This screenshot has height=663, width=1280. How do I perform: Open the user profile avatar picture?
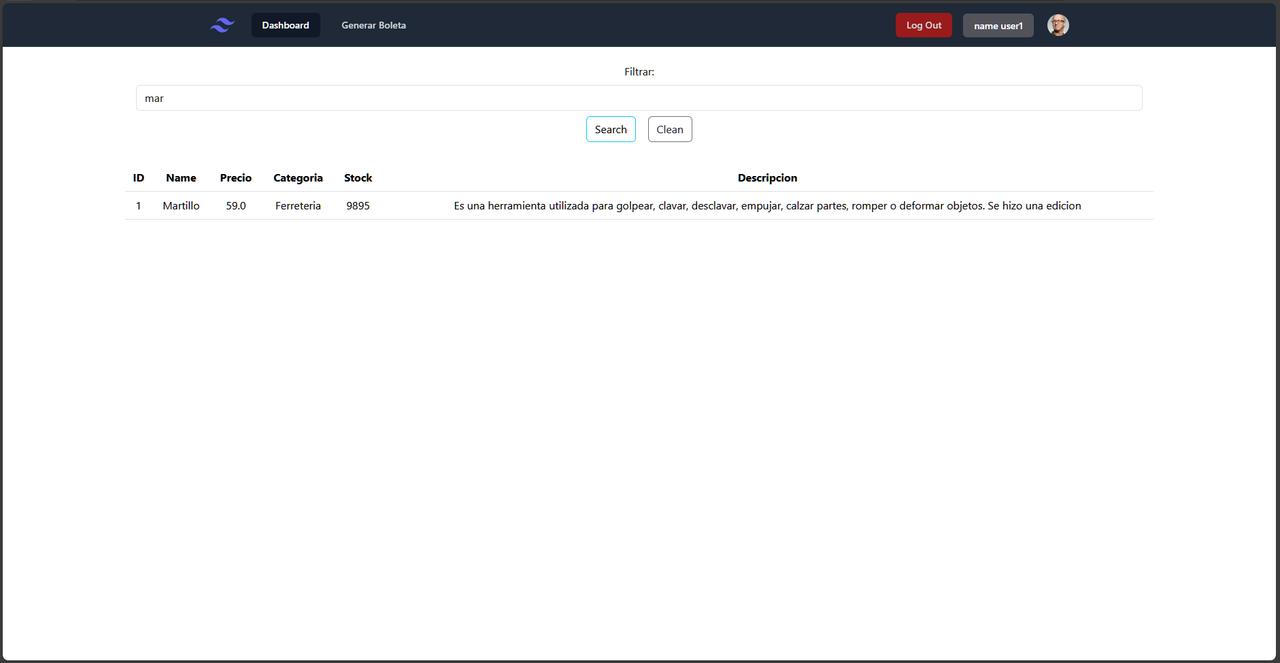1057,24
